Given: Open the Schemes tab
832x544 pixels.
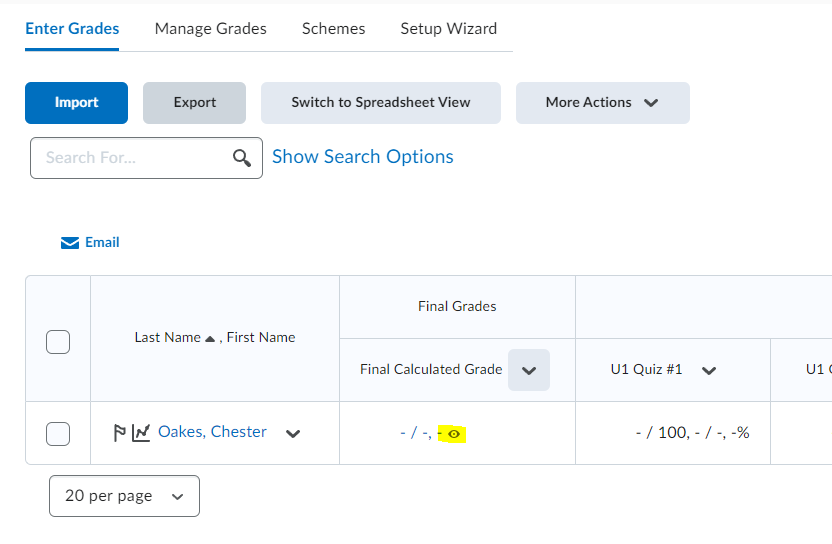Looking at the screenshot, I should click(x=333, y=29).
